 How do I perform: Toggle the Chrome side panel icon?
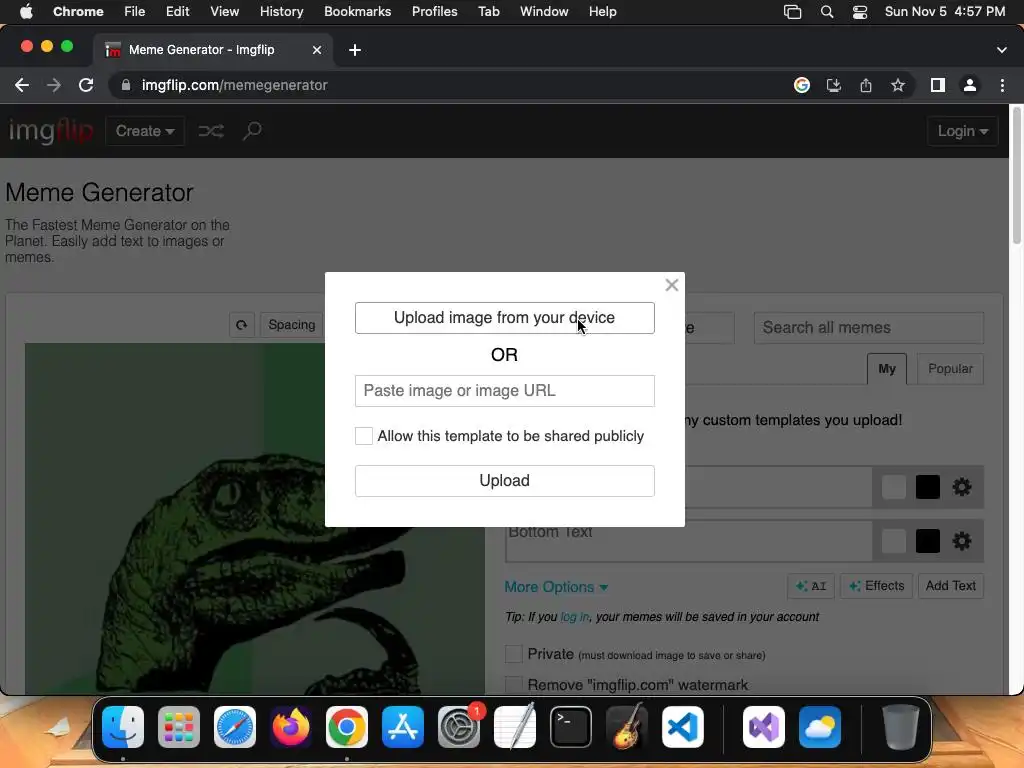[x=938, y=86]
